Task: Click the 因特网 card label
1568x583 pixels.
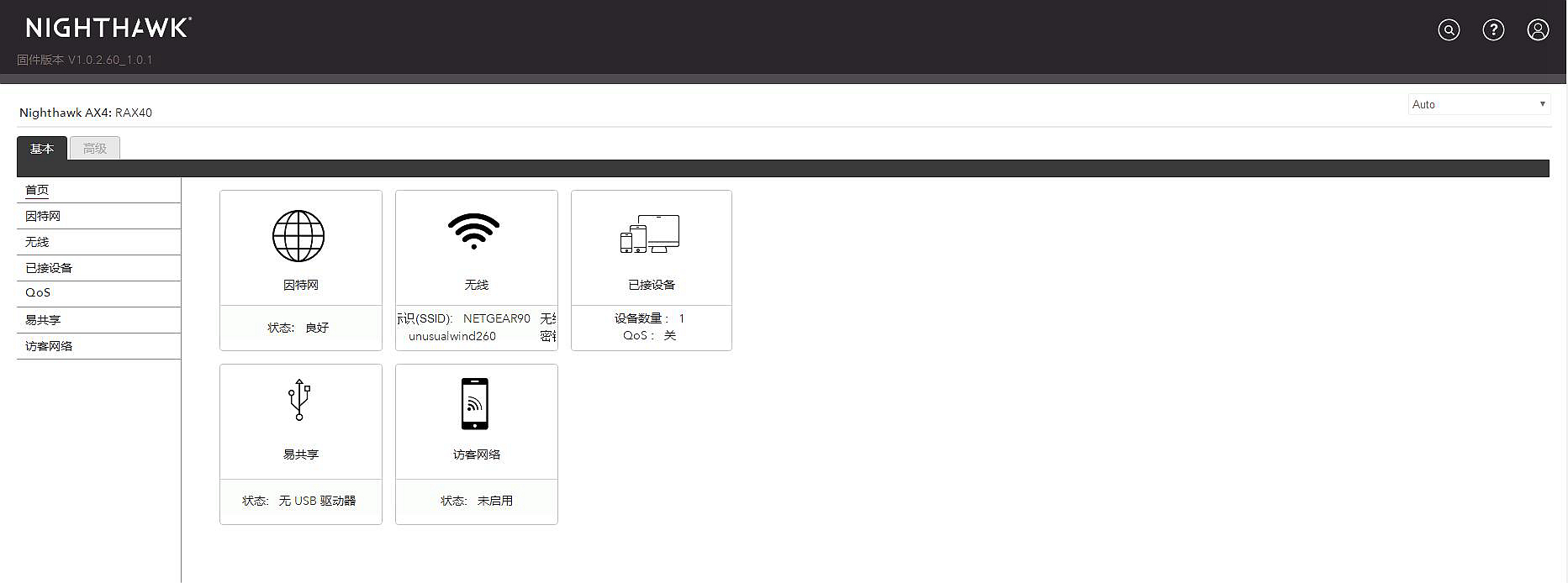Action: (301, 286)
